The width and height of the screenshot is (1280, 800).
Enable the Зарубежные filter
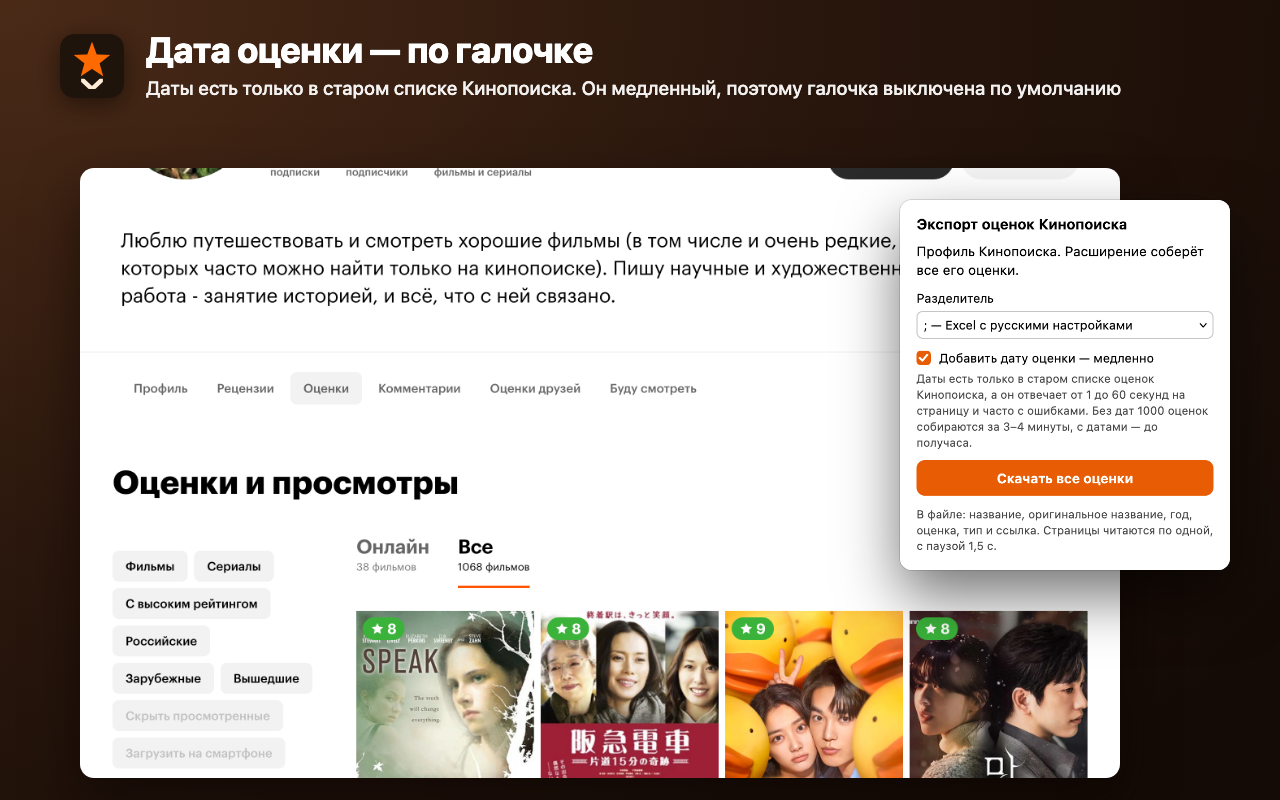tap(163, 678)
